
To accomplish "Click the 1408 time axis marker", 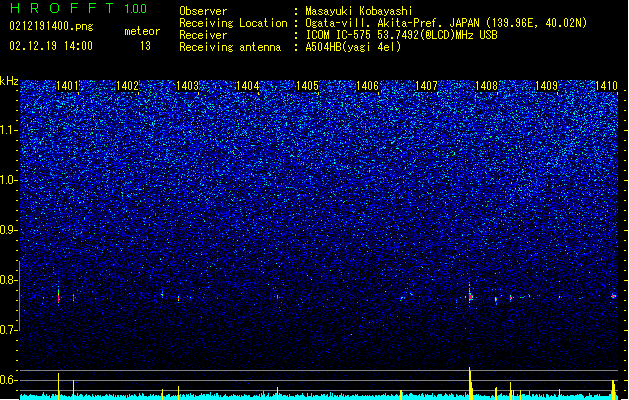I will coord(486,86).
